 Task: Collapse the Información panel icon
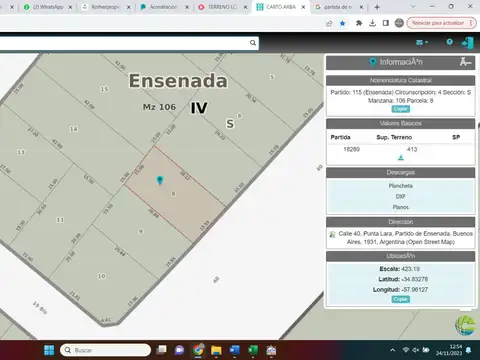pyautogui.click(x=465, y=62)
